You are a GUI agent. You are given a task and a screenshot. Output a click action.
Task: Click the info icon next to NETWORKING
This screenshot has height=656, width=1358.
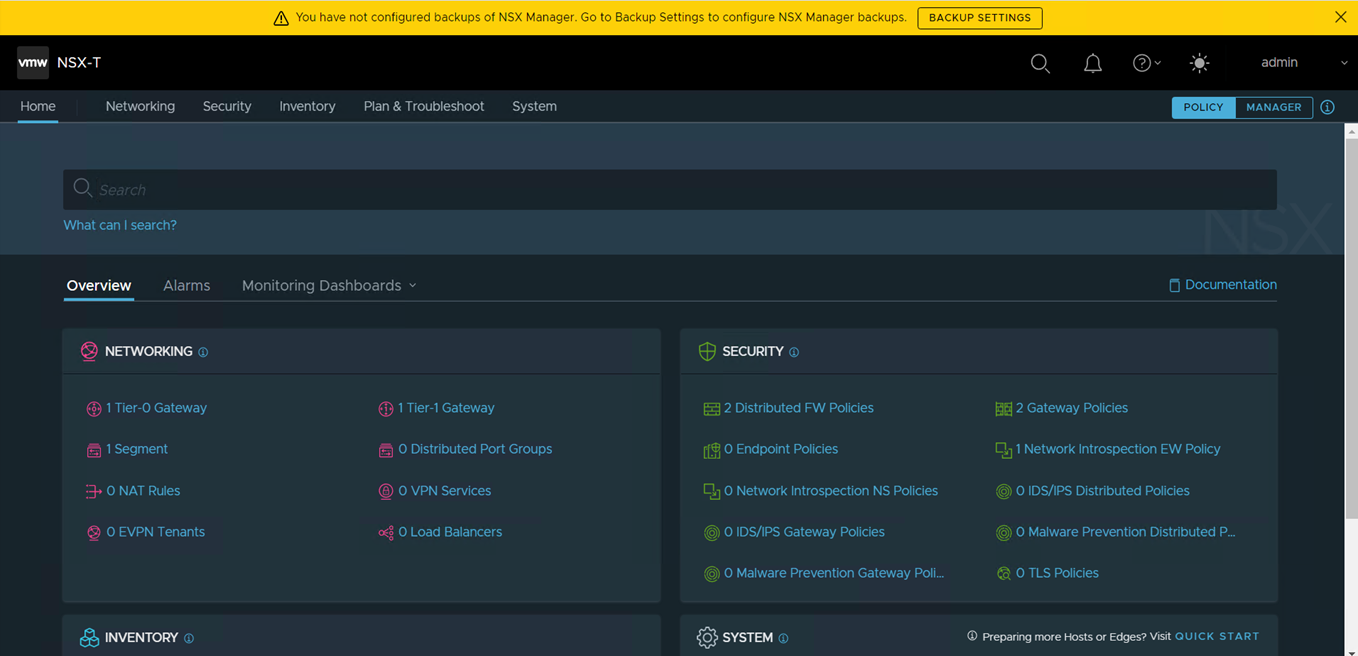point(203,352)
